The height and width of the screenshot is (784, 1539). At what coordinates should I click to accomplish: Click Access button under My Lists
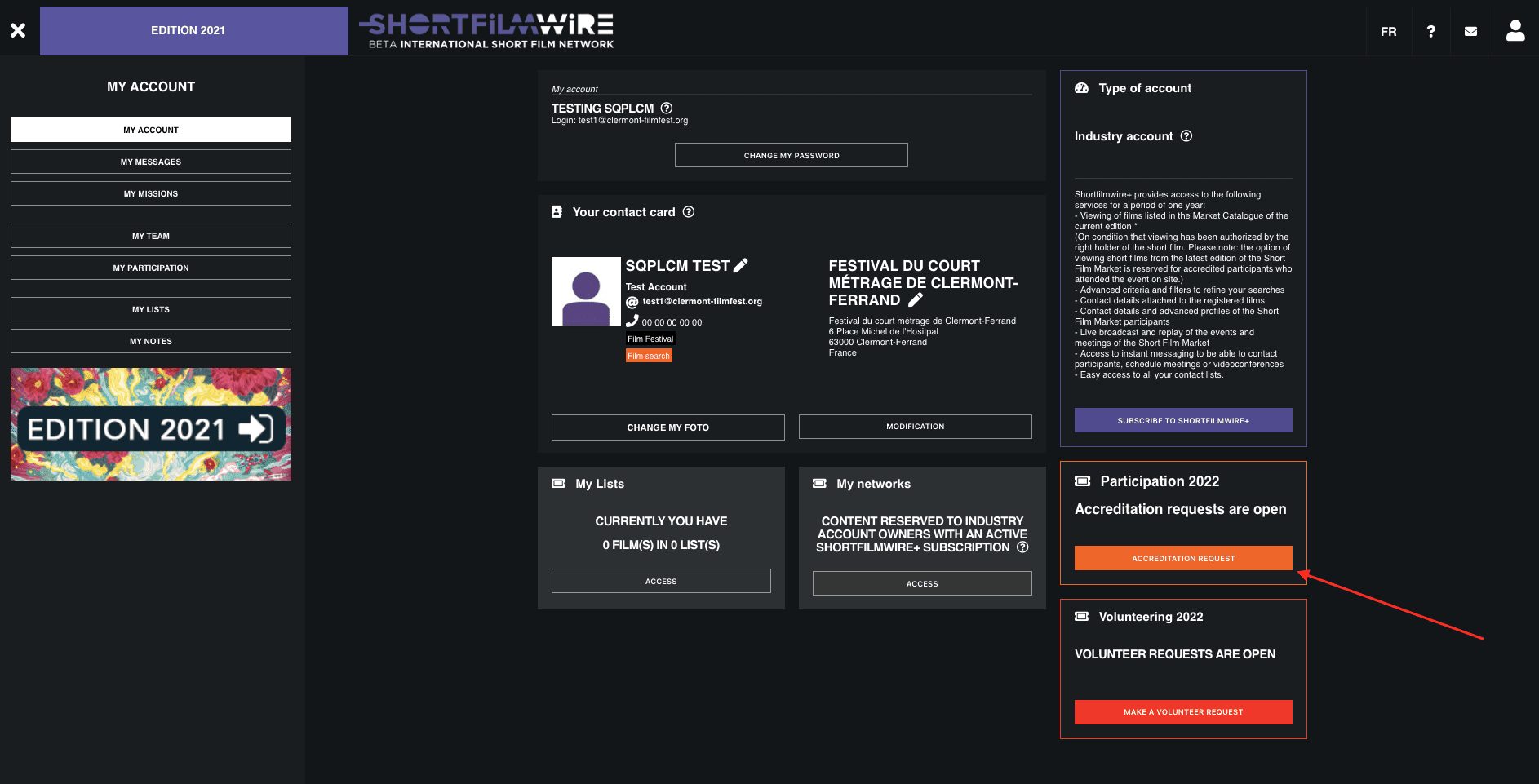[x=661, y=581]
